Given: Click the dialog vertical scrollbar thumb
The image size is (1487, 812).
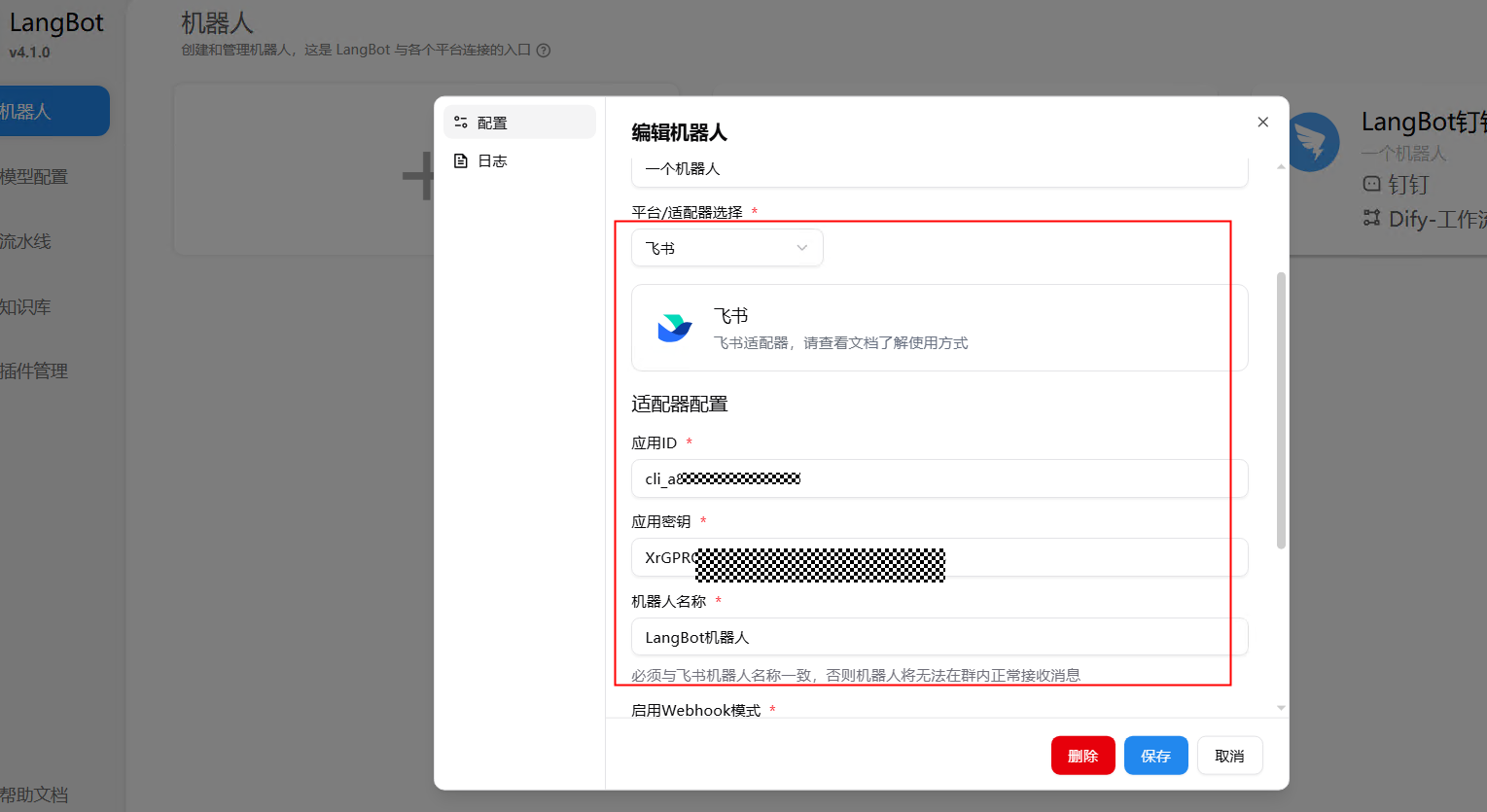Looking at the screenshot, I should point(1281,410).
